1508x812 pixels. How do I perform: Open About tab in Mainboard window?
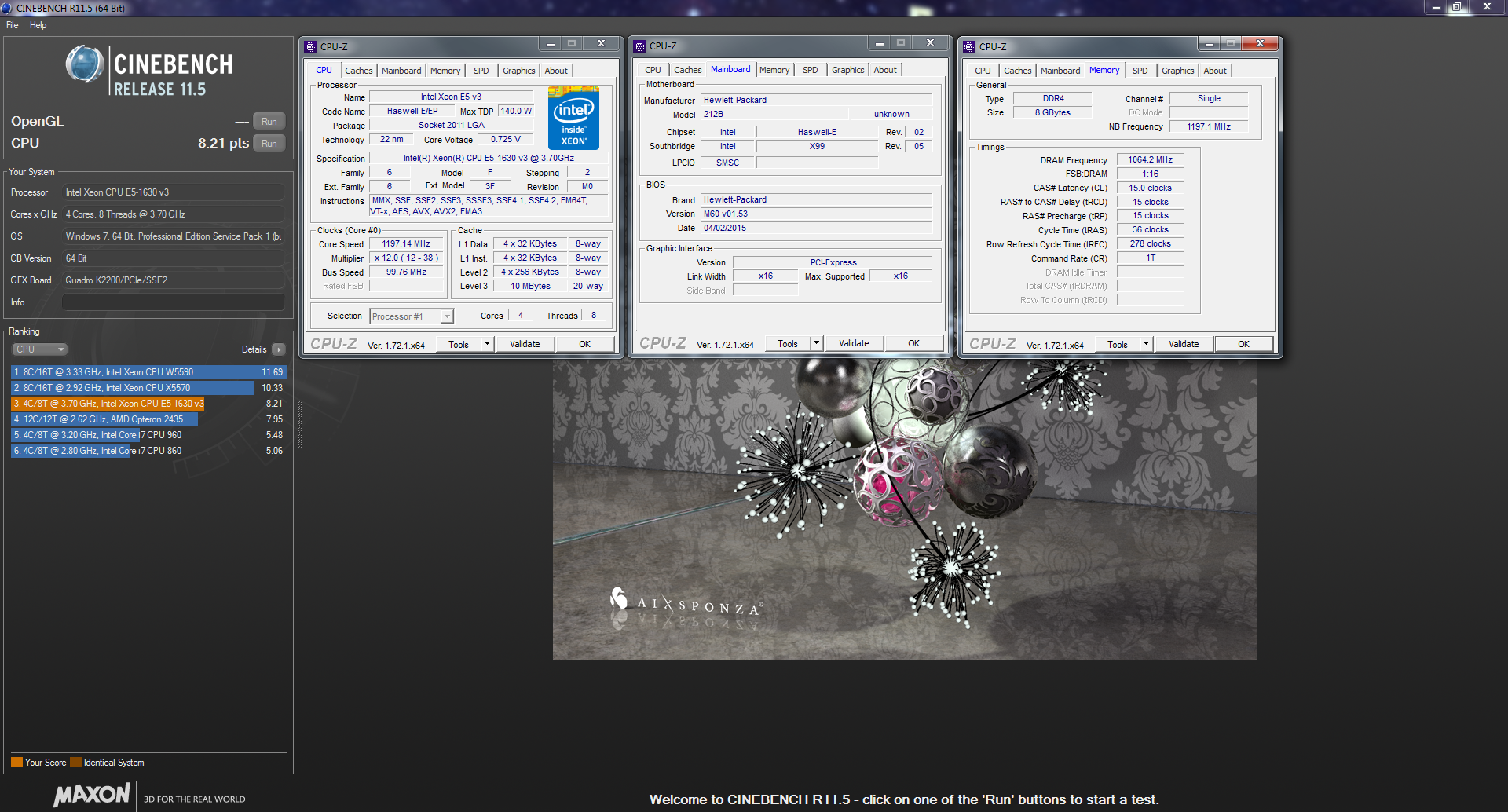click(x=885, y=70)
